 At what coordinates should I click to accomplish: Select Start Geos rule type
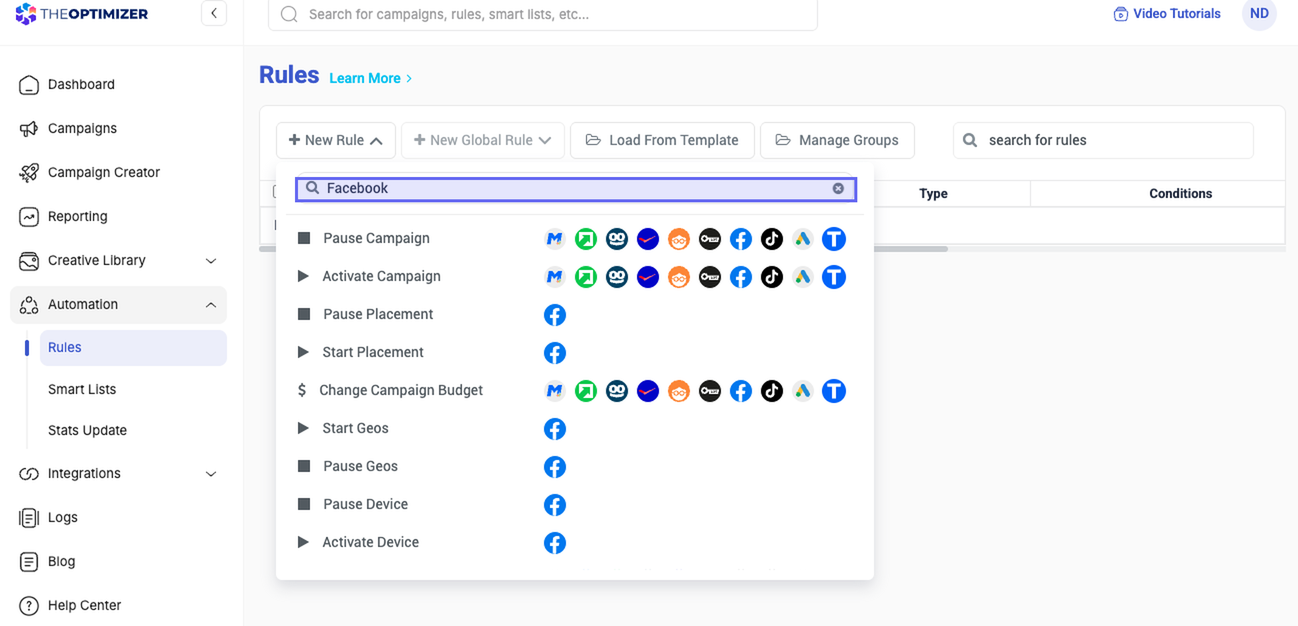point(355,429)
